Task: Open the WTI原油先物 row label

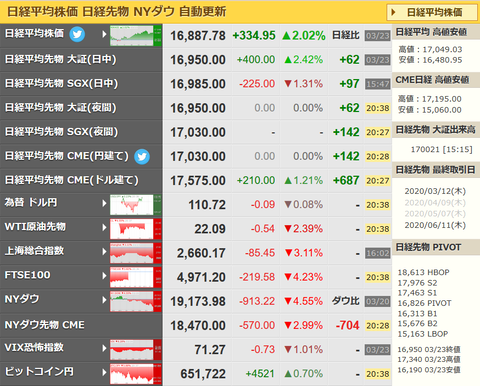Action: (x=35, y=227)
